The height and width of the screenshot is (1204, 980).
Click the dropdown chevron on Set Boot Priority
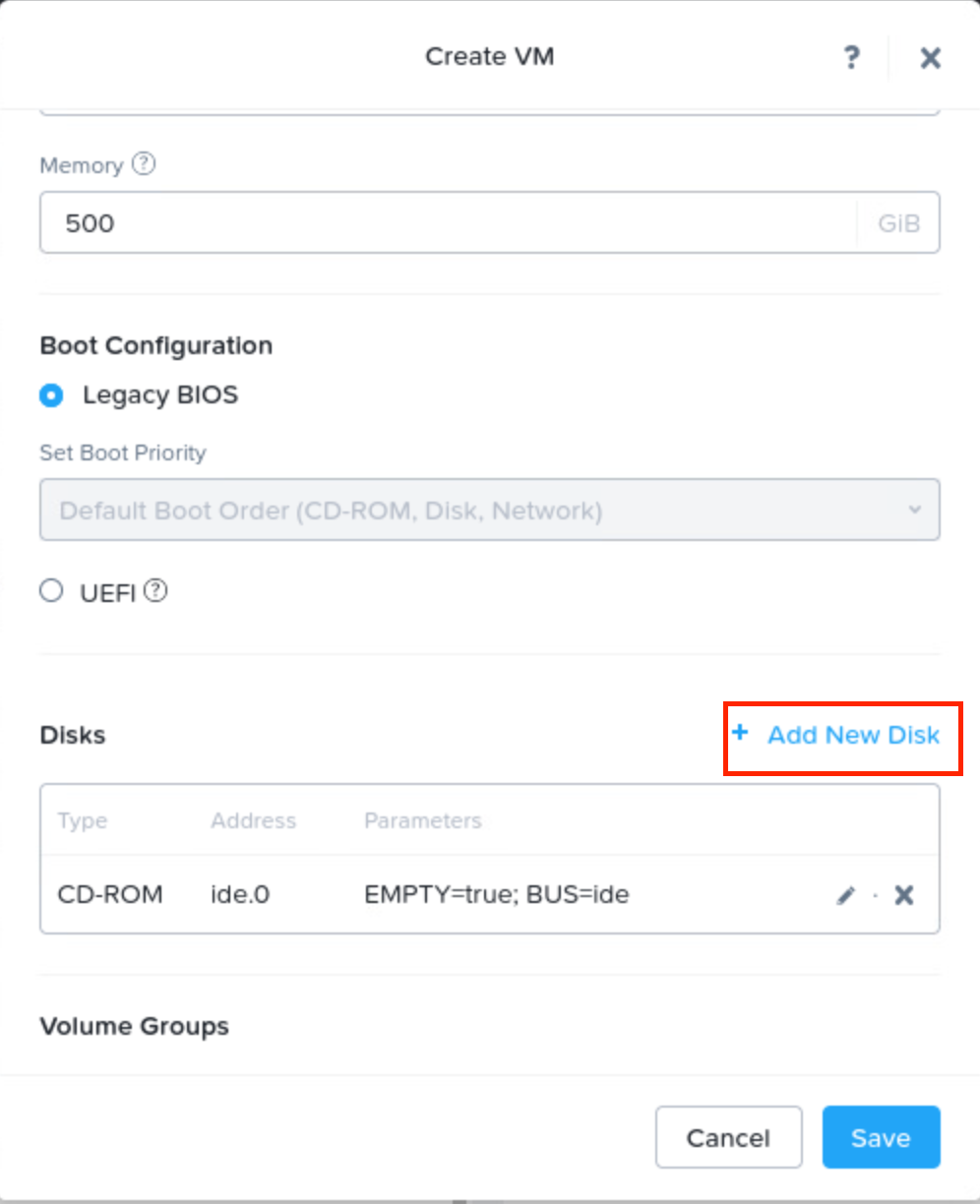915,510
